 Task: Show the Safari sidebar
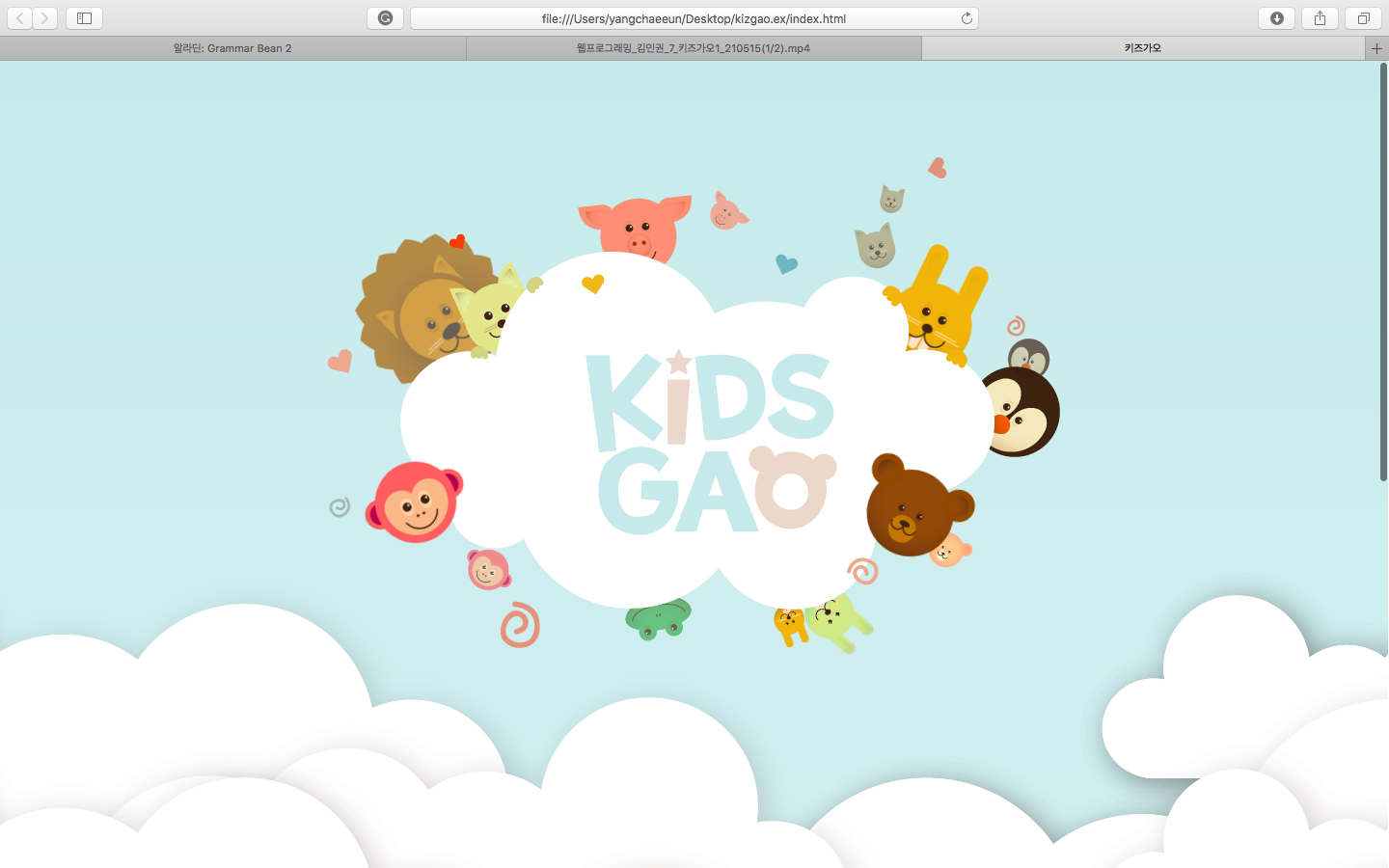pos(84,18)
